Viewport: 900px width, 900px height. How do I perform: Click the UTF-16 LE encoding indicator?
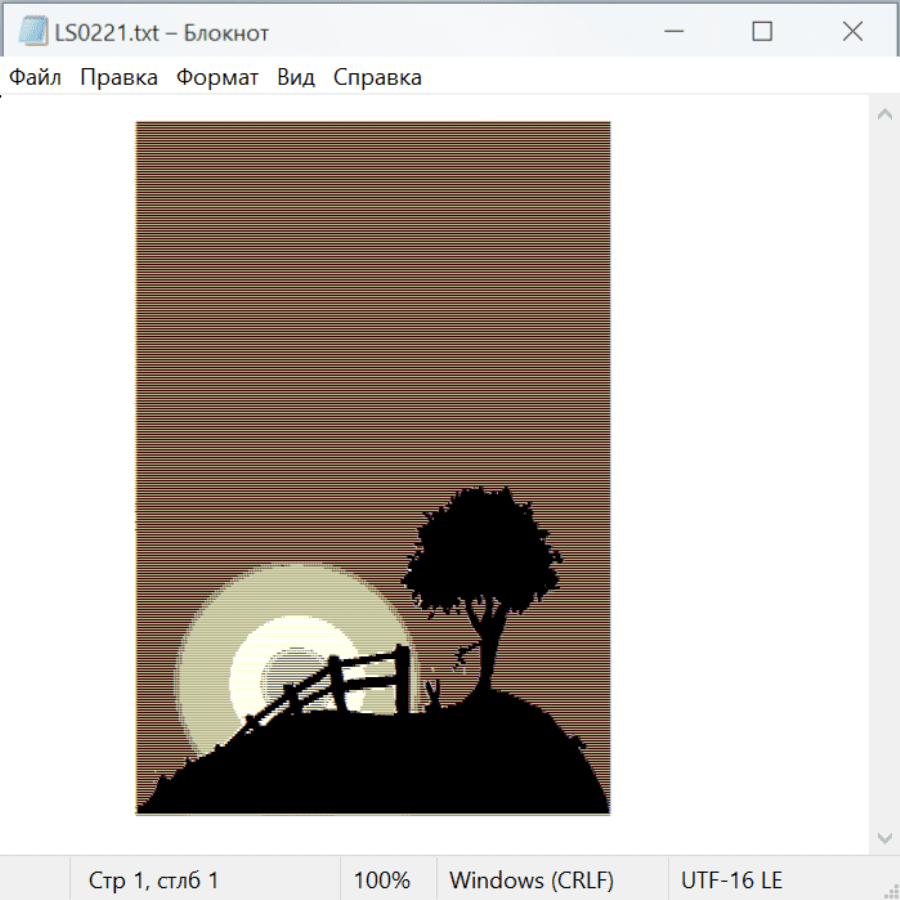731,880
